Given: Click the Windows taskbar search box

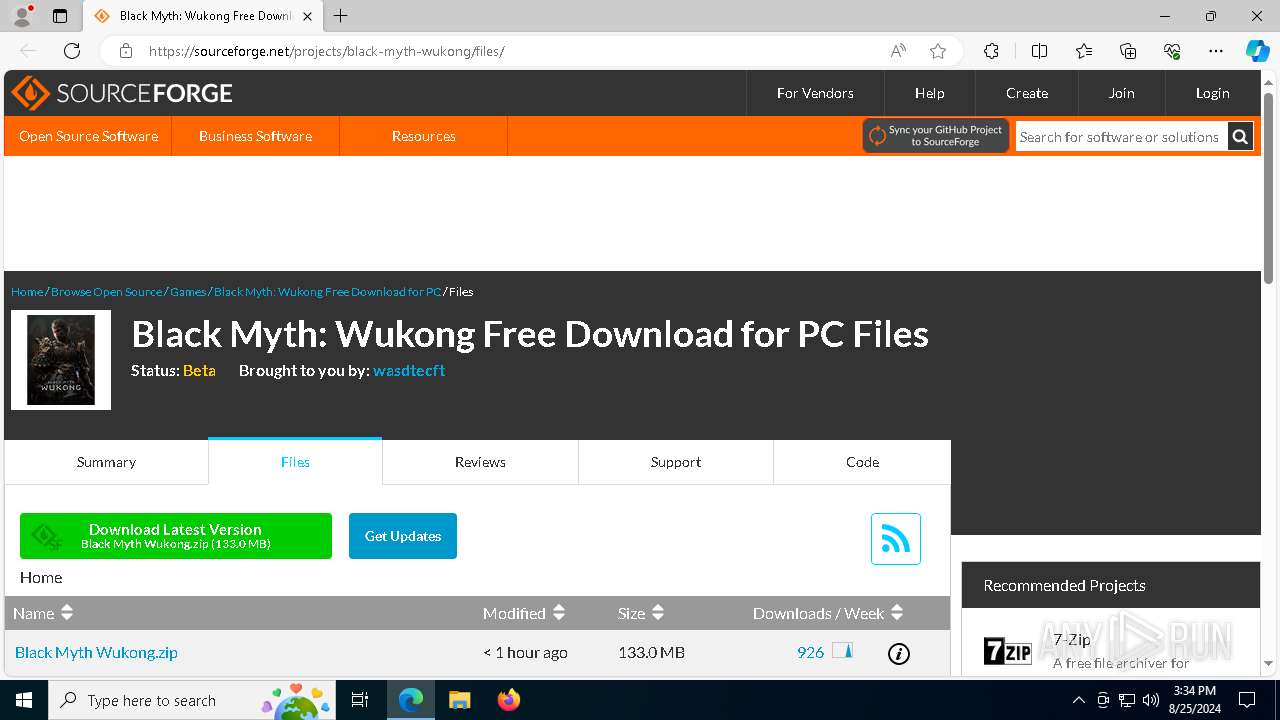Looking at the screenshot, I should (x=191, y=700).
